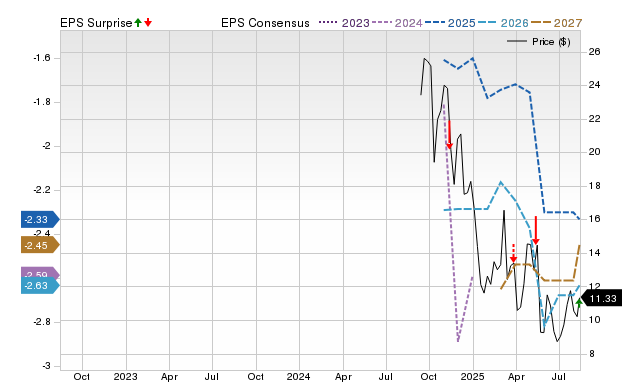Click the -1.6 left axis label
Screen dimensions: 640x382
(42, 58)
